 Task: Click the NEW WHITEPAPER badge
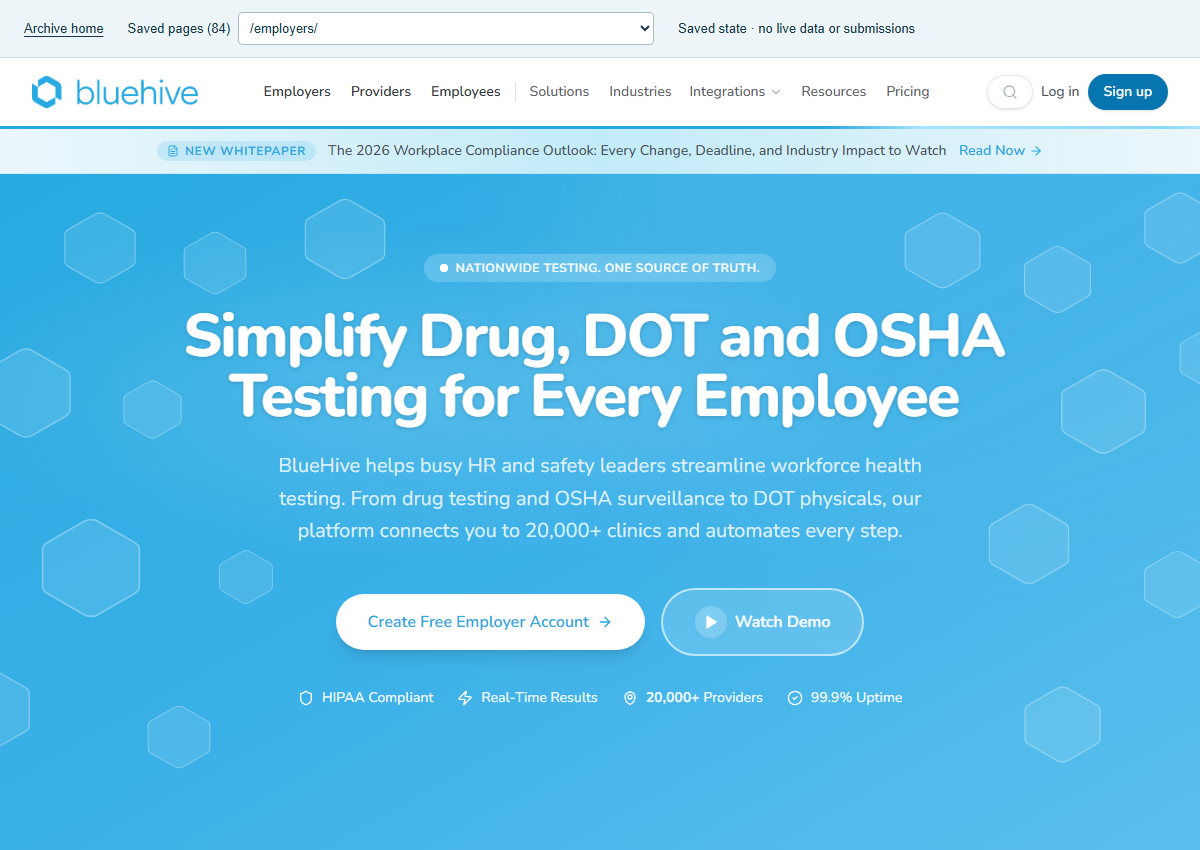pyautogui.click(x=237, y=151)
